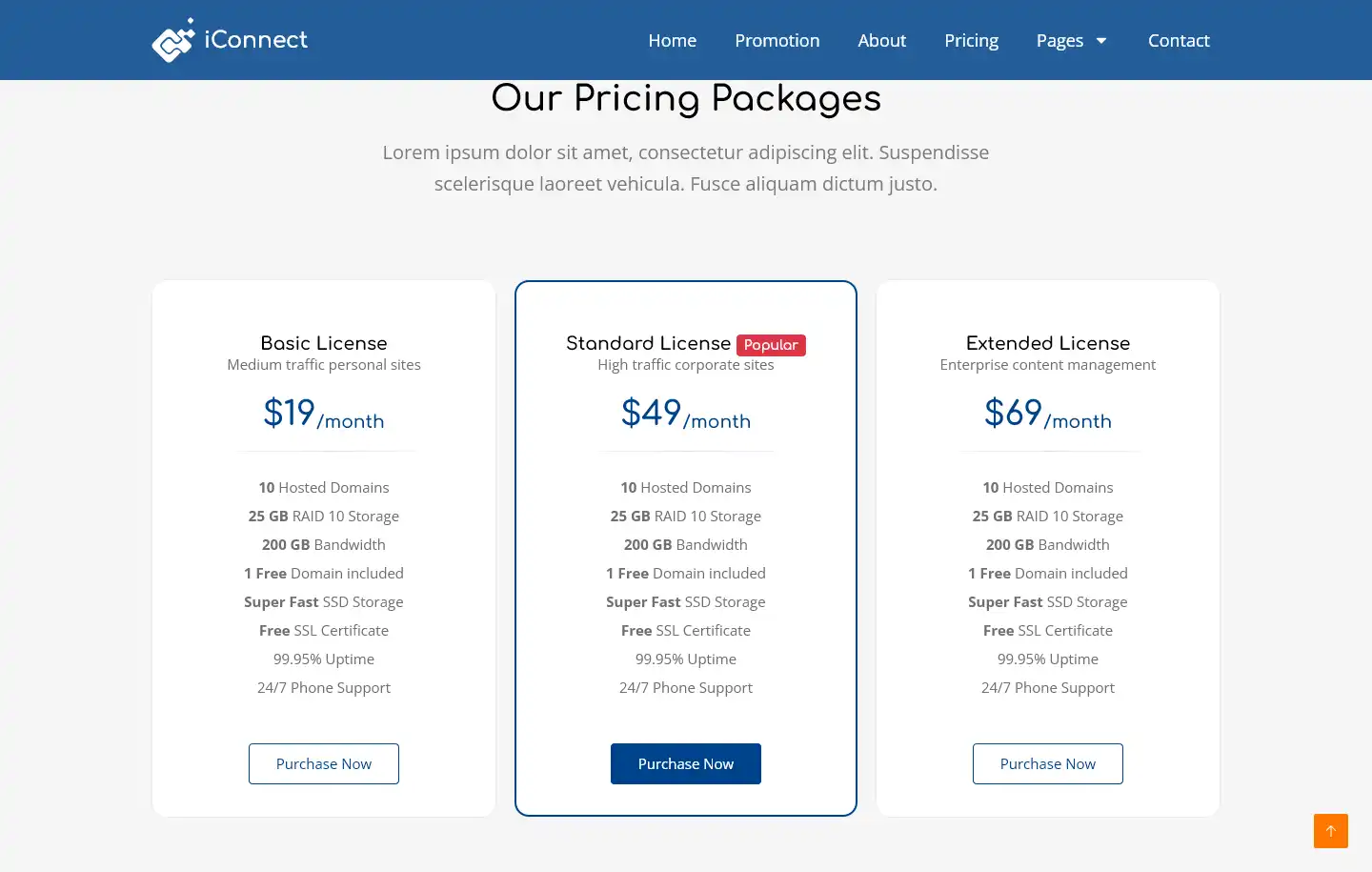Click the orange scroll-to-top arrow button
The width and height of the screenshot is (1372, 872).
pyautogui.click(x=1330, y=831)
